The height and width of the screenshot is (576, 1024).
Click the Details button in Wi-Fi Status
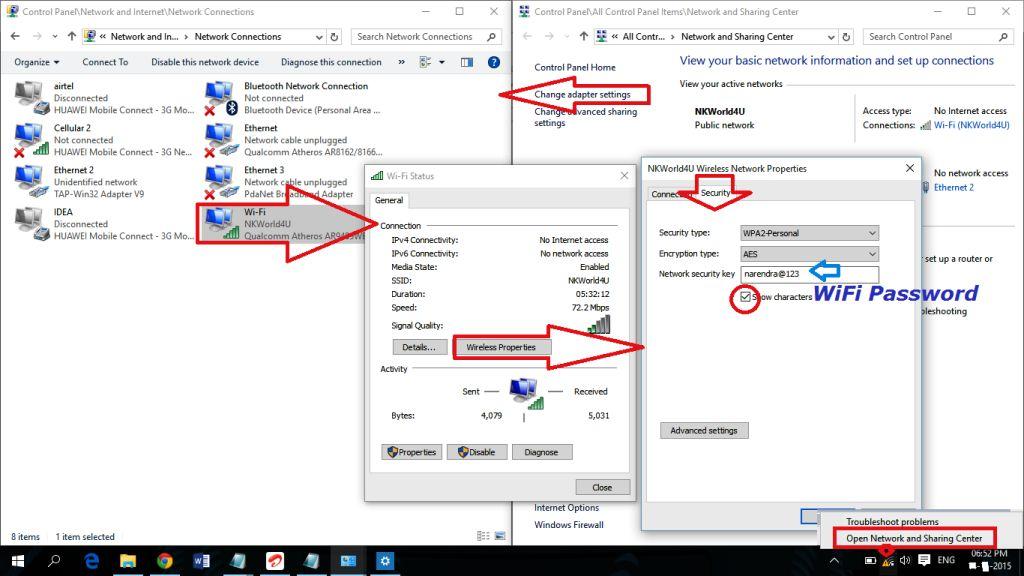click(x=419, y=347)
